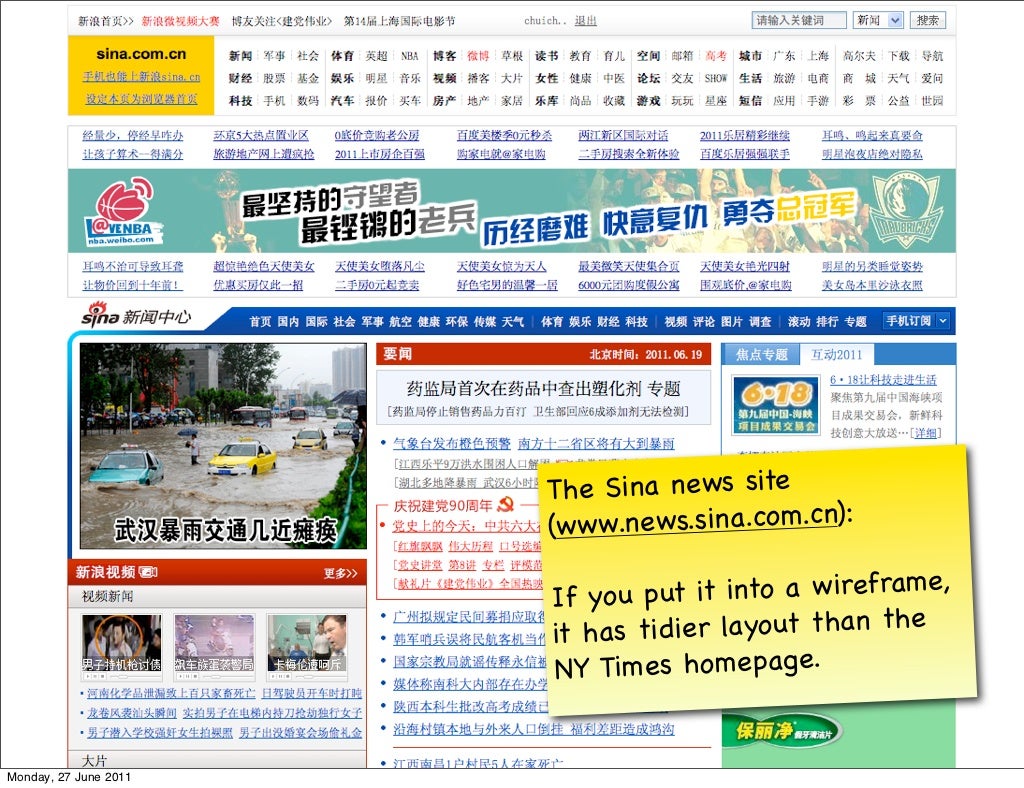Image resolution: width=1024 pixels, height=788 pixels.
Task: Open 专题 in news center navigation
Action: point(856,321)
